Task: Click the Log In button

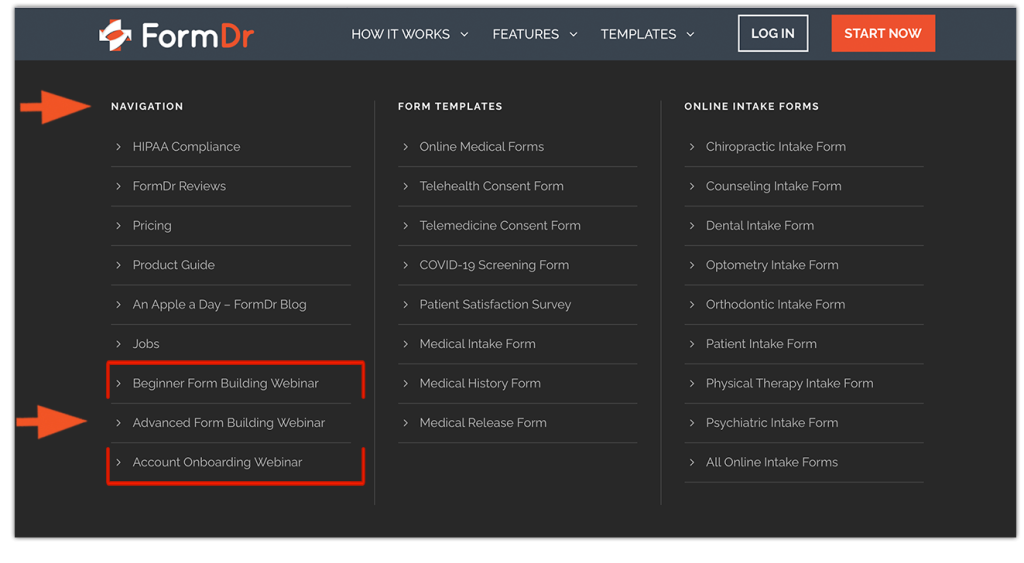Action: pos(773,33)
